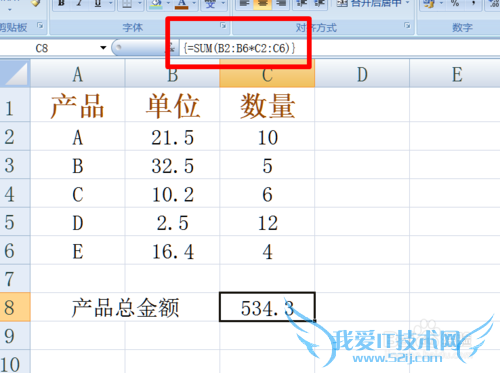The image size is (500, 373).
Task: Increase the indent
Action: click(319, 4)
